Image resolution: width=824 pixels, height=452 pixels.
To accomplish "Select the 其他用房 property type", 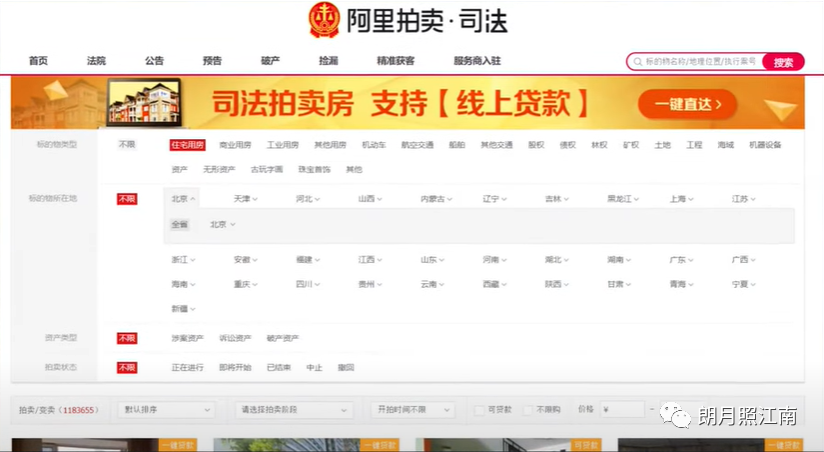I will coord(330,145).
